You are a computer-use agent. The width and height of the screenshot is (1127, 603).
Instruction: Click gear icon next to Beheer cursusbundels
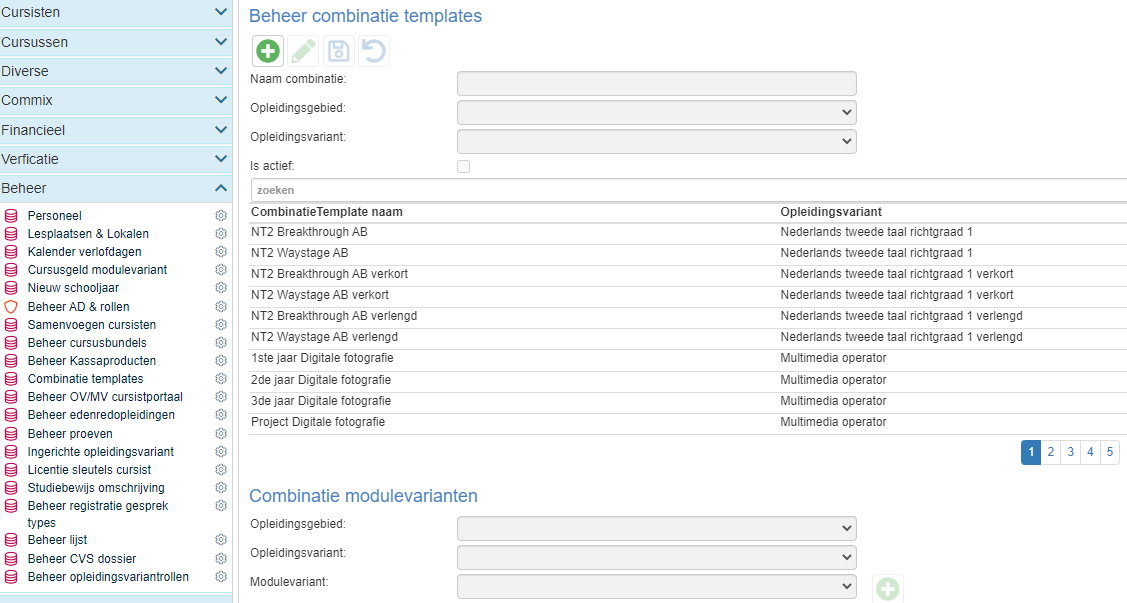click(x=221, y=343)
